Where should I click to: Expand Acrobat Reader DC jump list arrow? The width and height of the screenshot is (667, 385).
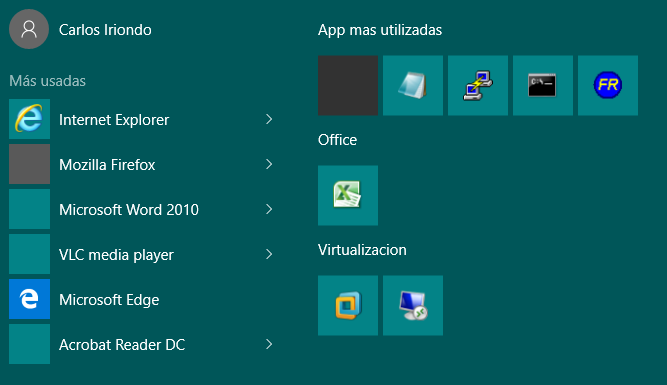[269, 344]
